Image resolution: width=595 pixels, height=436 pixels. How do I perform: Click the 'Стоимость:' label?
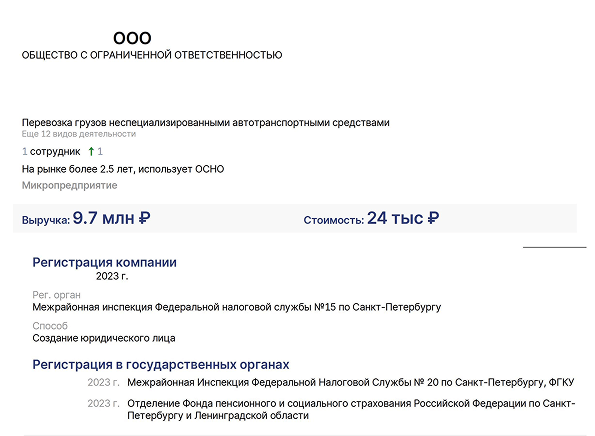click(334, 220)
